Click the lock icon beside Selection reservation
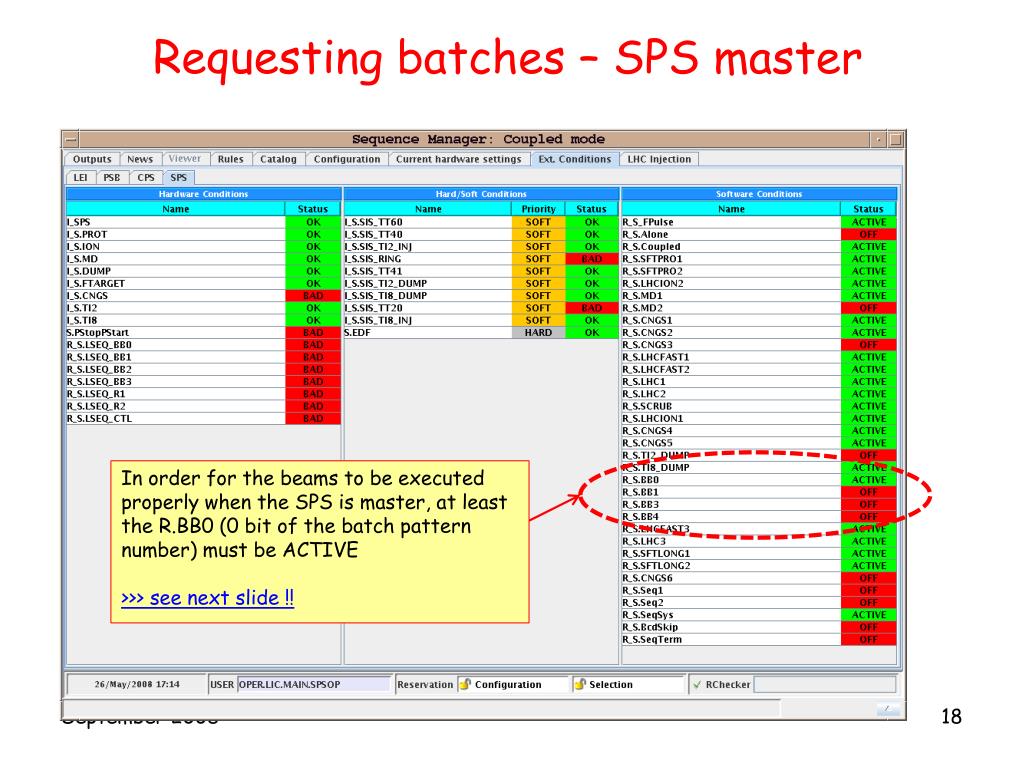 (x=579, y=684)
